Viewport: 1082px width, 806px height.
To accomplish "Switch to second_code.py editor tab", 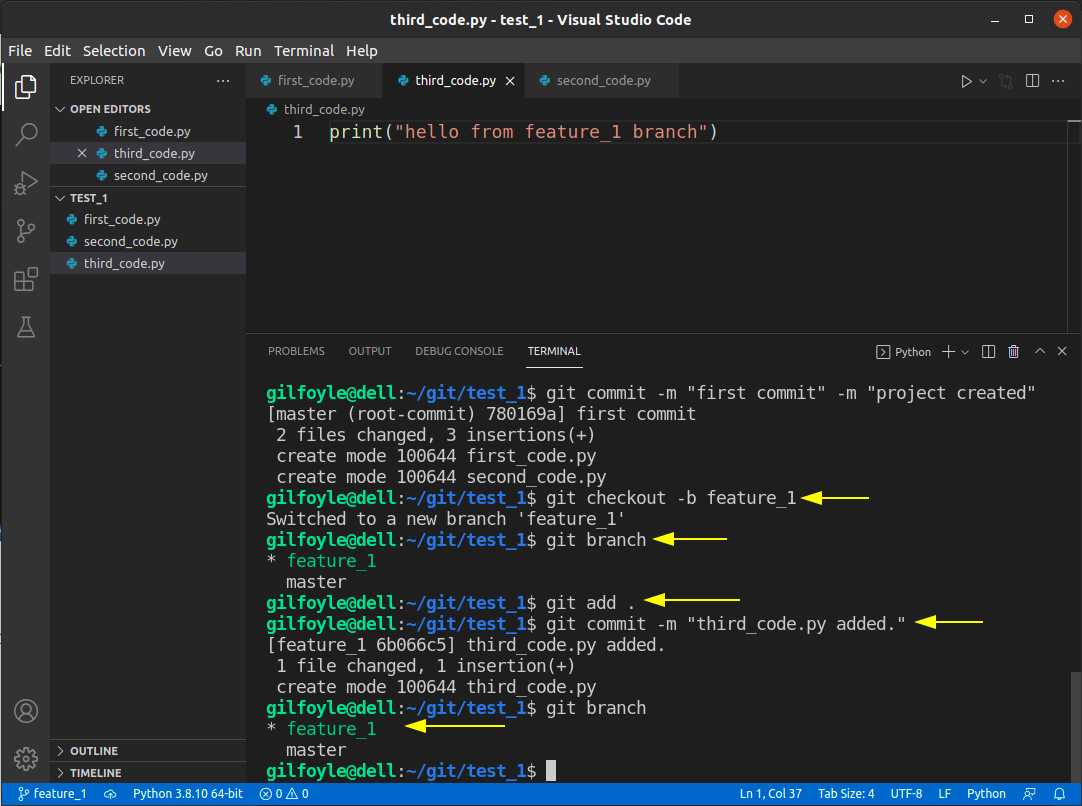I will coord(602,81).
